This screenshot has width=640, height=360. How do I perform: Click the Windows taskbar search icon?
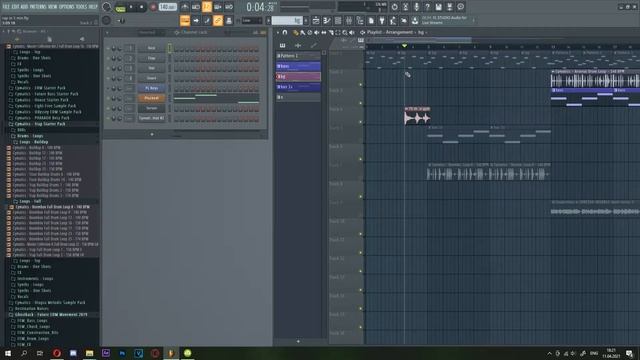[x=24, y=353]
